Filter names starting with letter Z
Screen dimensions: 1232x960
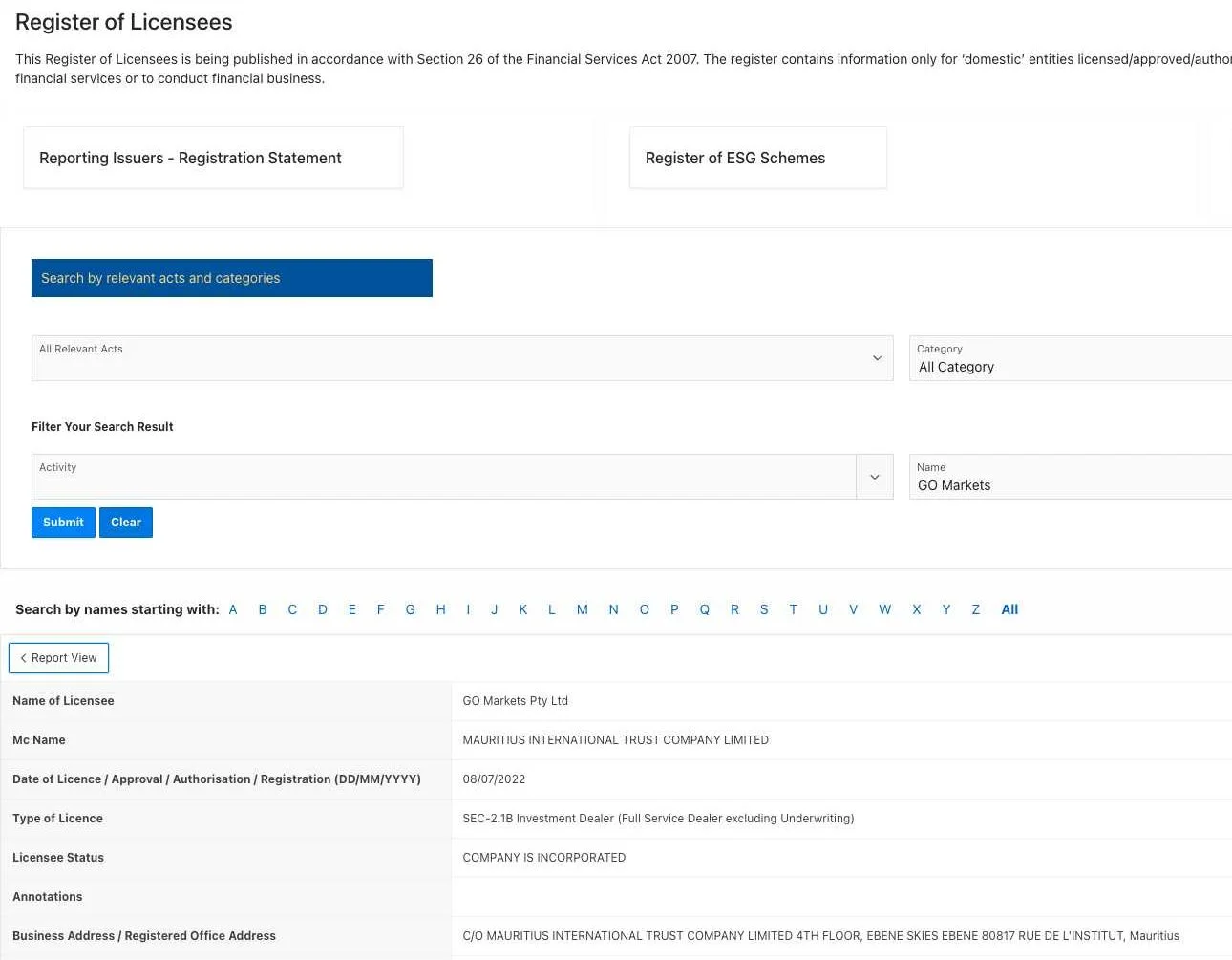click(976, 609)
